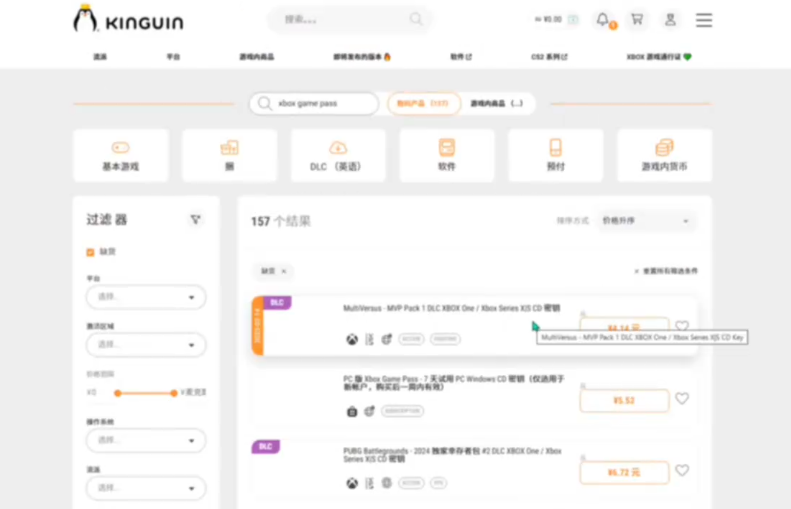Open the 价格升序 sort dropdown
Screen dimensions: 791x509
click(x=646, y=221)
